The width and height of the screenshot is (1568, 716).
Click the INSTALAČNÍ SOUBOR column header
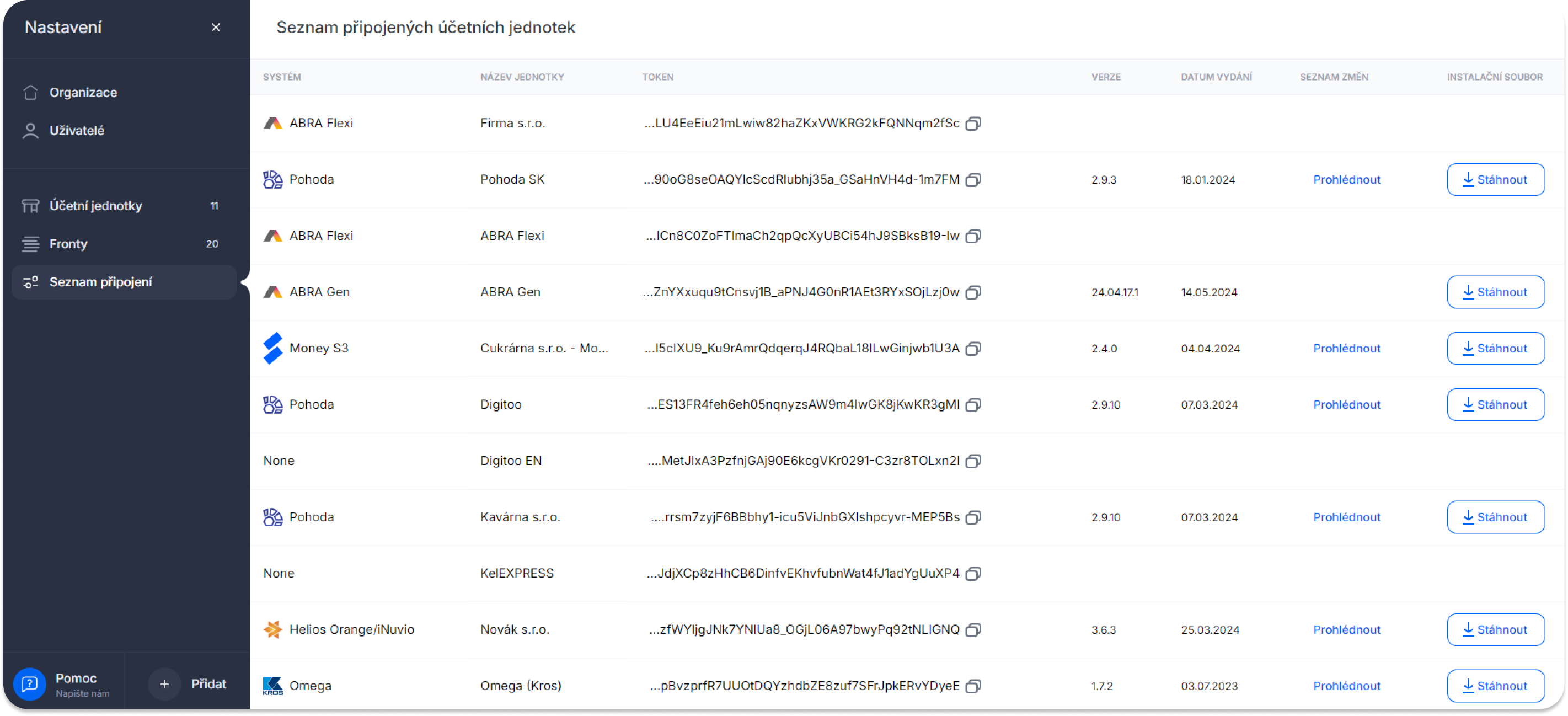tap(1494, 77)
